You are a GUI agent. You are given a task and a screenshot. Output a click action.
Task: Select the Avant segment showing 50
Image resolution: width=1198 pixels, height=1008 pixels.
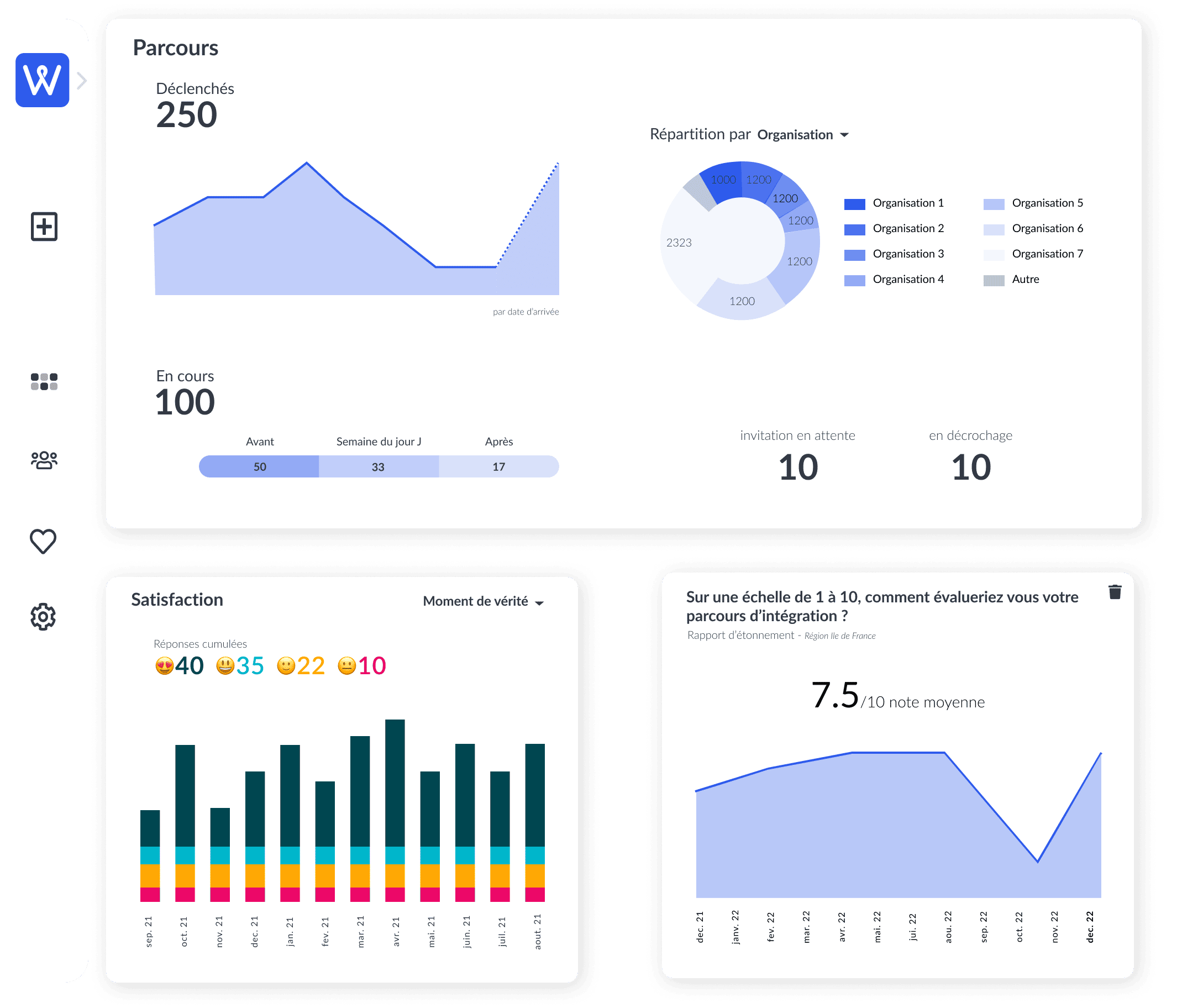point(259,467)
